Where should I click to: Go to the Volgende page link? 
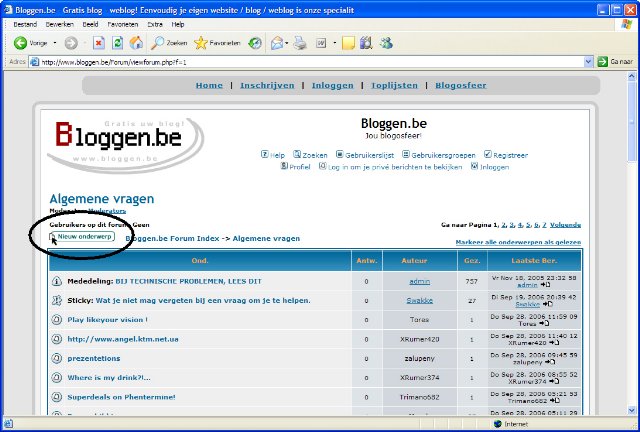coord(564,225)
